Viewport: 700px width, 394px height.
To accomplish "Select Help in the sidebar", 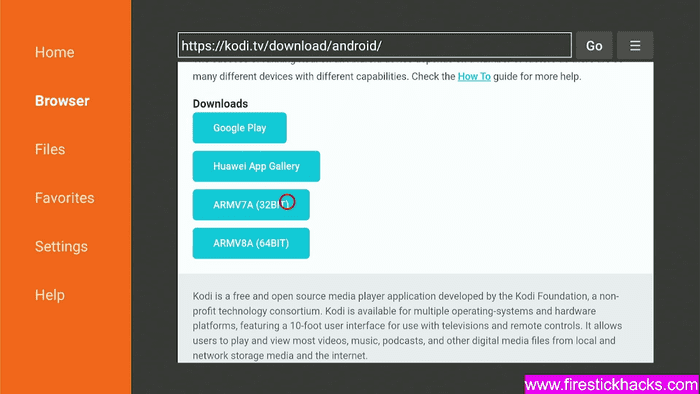I will pos(50,295).
